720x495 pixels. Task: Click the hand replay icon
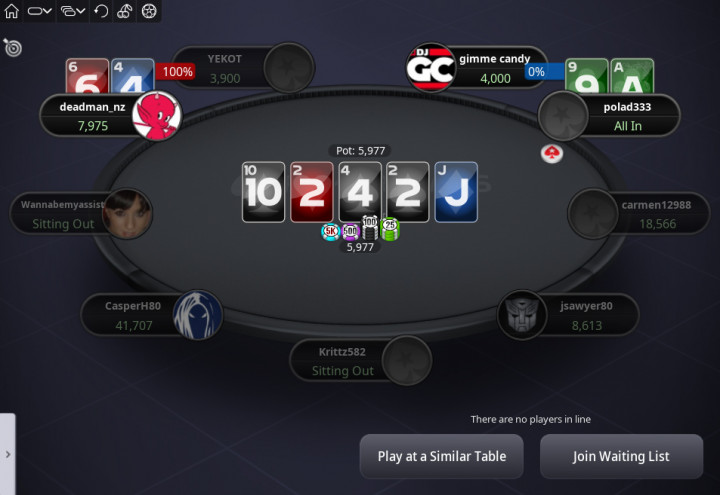point(101,11)
